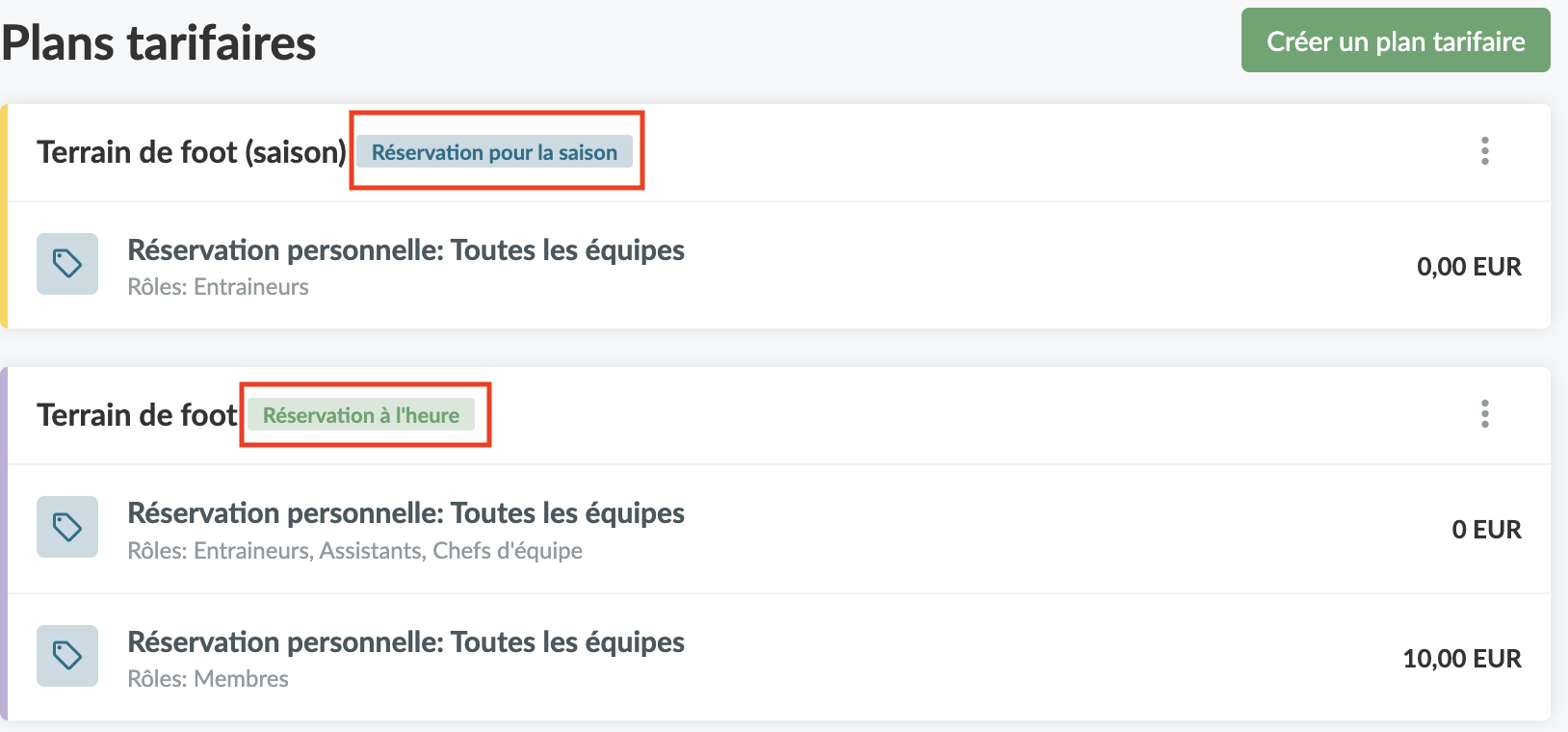This screenshot has height=732, width=1568.
Task: Open three-dot menu for Terrain de foot (saison)
Action: tap(1484, 151)
